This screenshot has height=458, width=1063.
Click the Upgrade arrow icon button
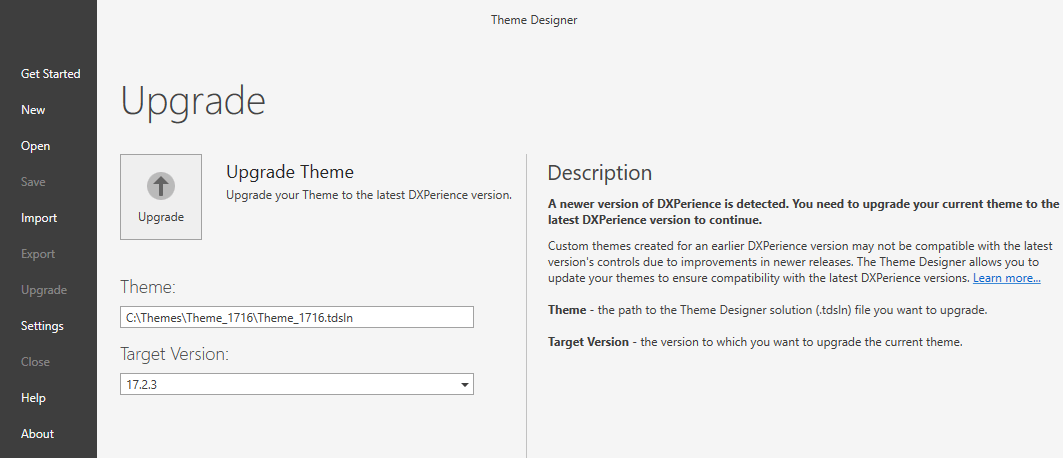point(161,196)
